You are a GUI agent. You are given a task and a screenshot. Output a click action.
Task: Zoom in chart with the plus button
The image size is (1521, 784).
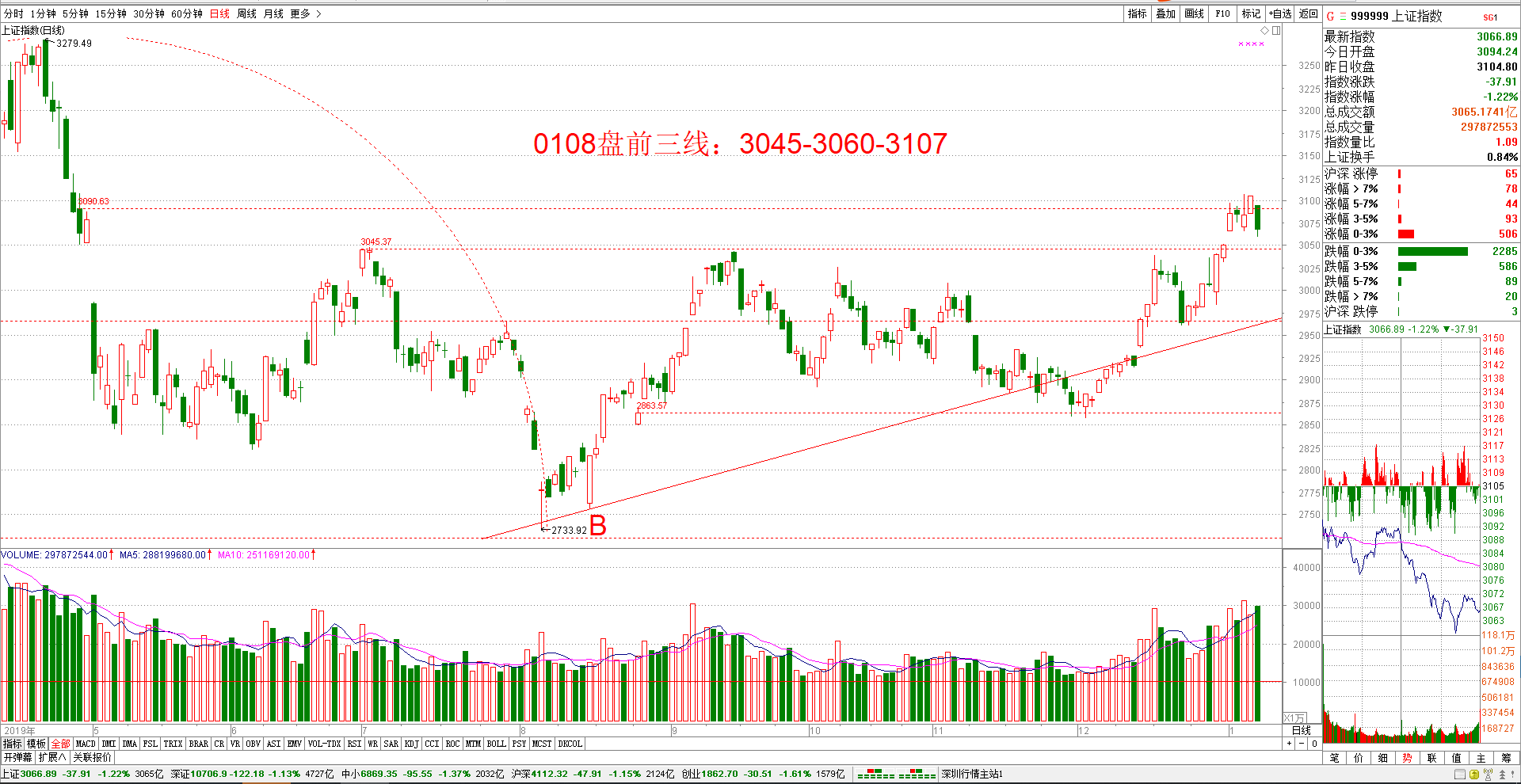(1290, 744)
